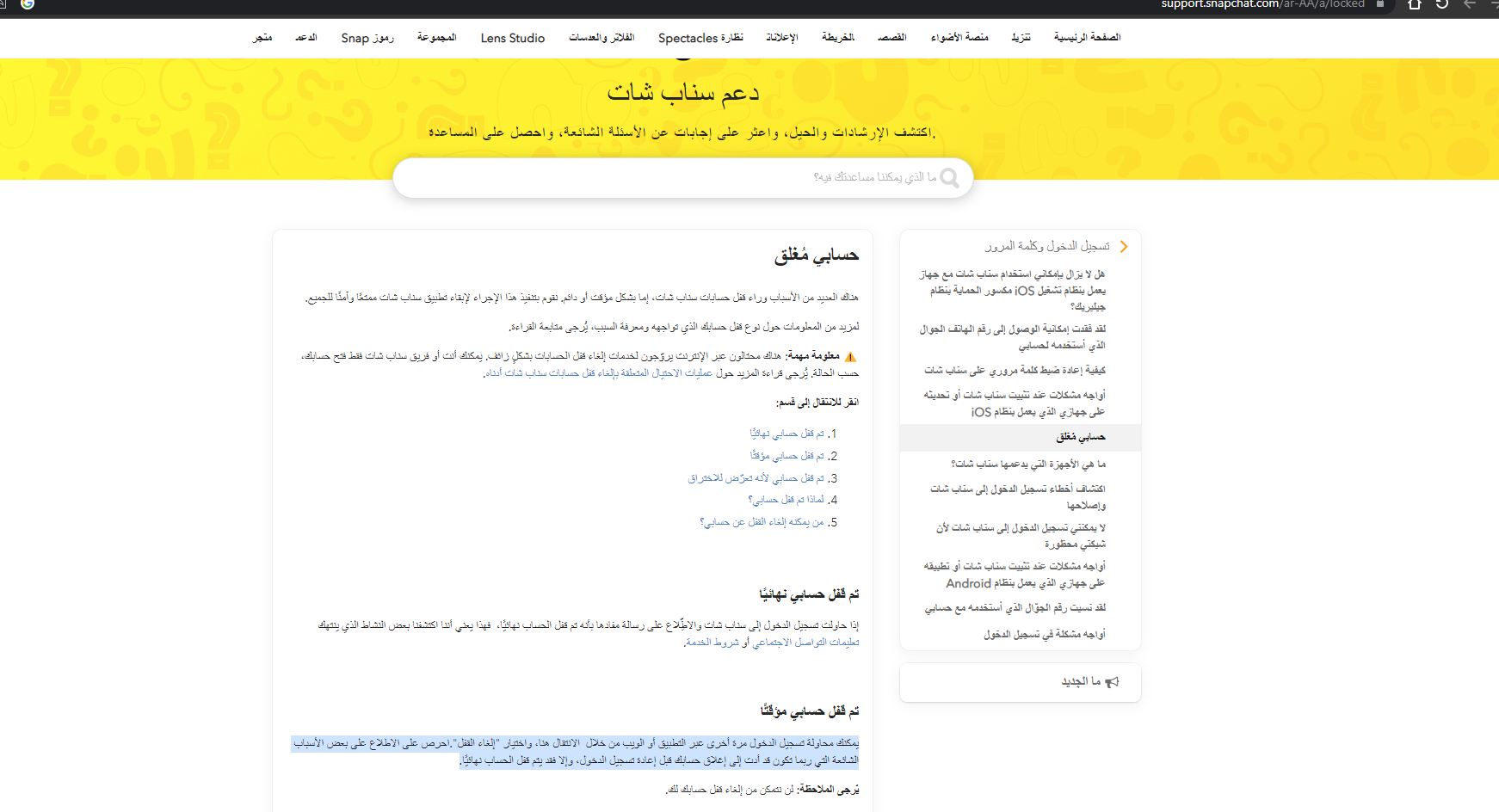
Task: Click the يرجى الملاحظة note text
Action: [x=762, y=790]
